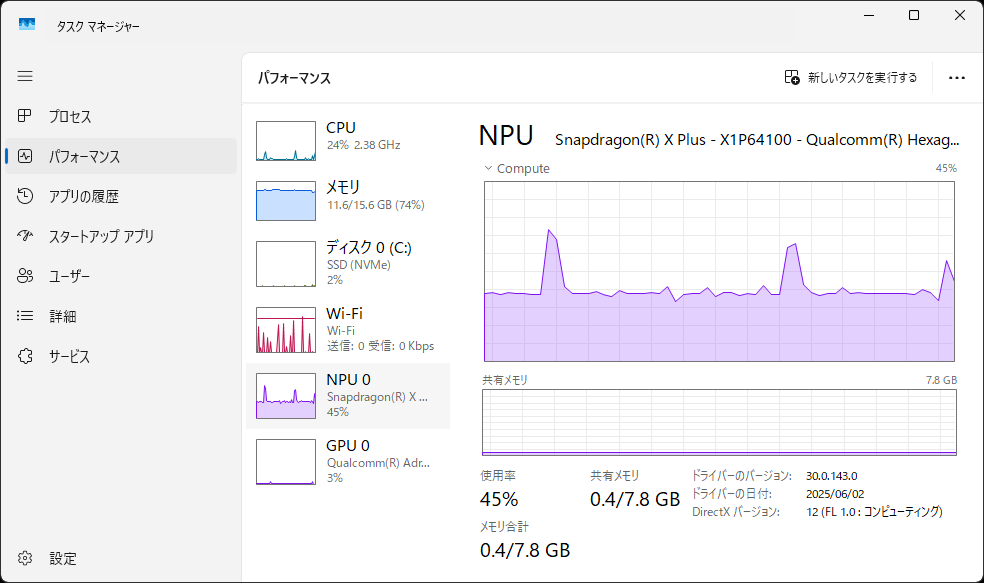984x583 pixels.
Task: Open the 詳細 details list icon
Action: 26,316
